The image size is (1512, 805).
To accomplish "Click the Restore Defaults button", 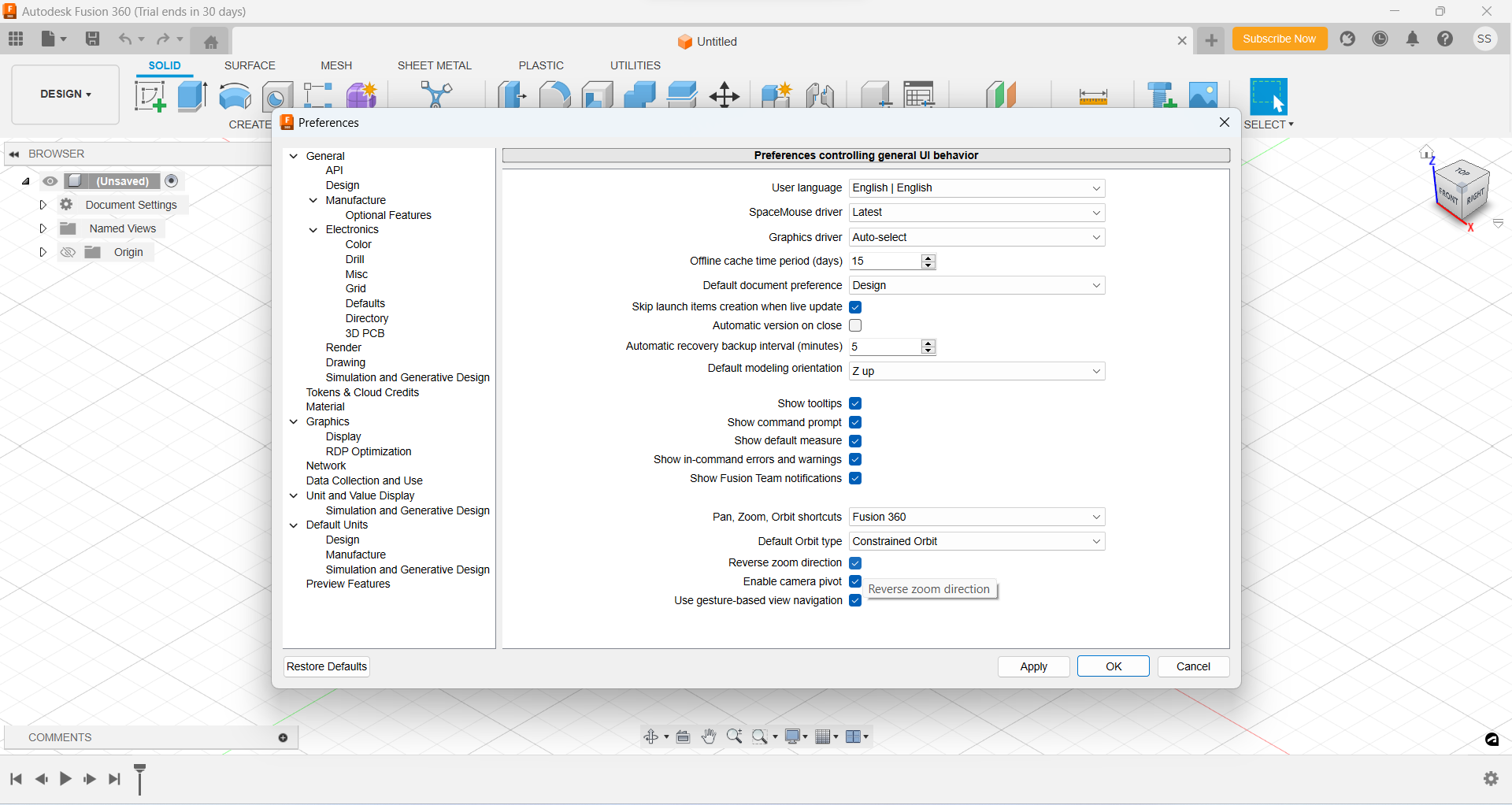I will pyautogui.click(x=327, y=666).
